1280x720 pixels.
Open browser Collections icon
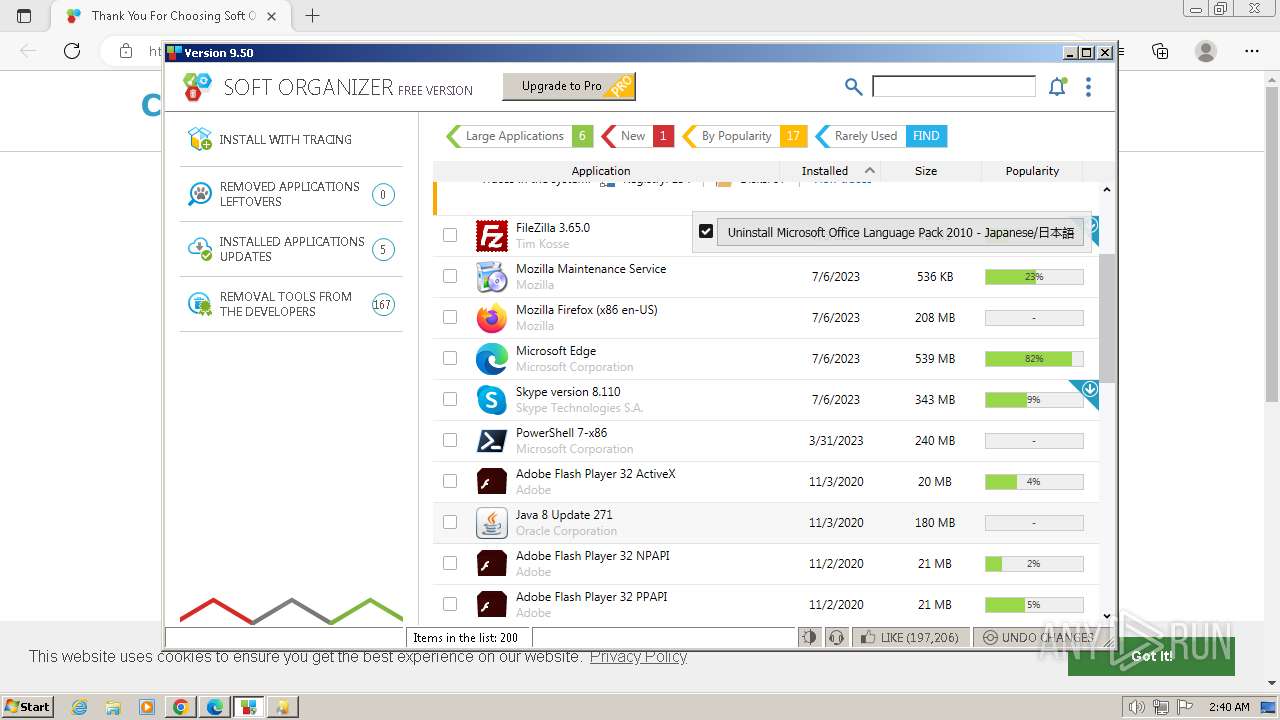pyautogui.click(x=1160, y=51)
